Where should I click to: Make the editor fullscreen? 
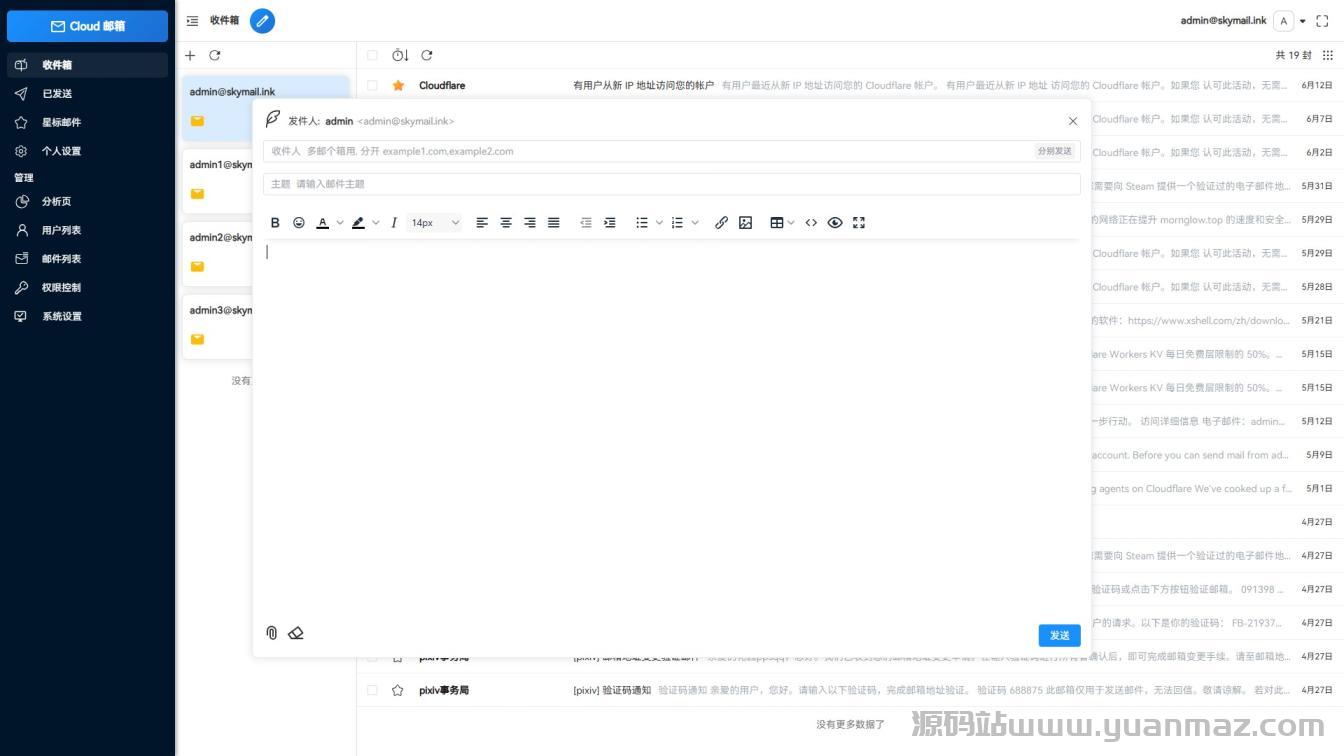point(859,223)
